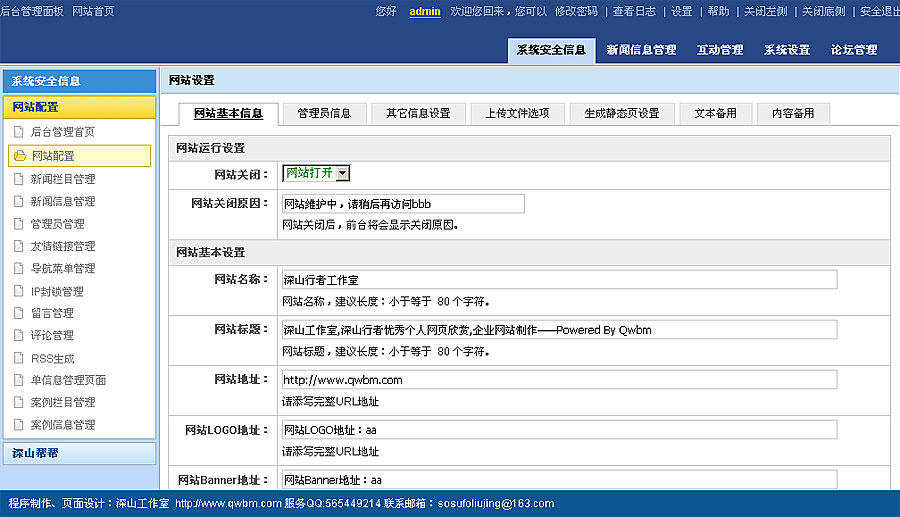900x517 pixels.
Task: Click page icon beside 后台管理首页
Action: pyautogui.click(x=18, y=132)
